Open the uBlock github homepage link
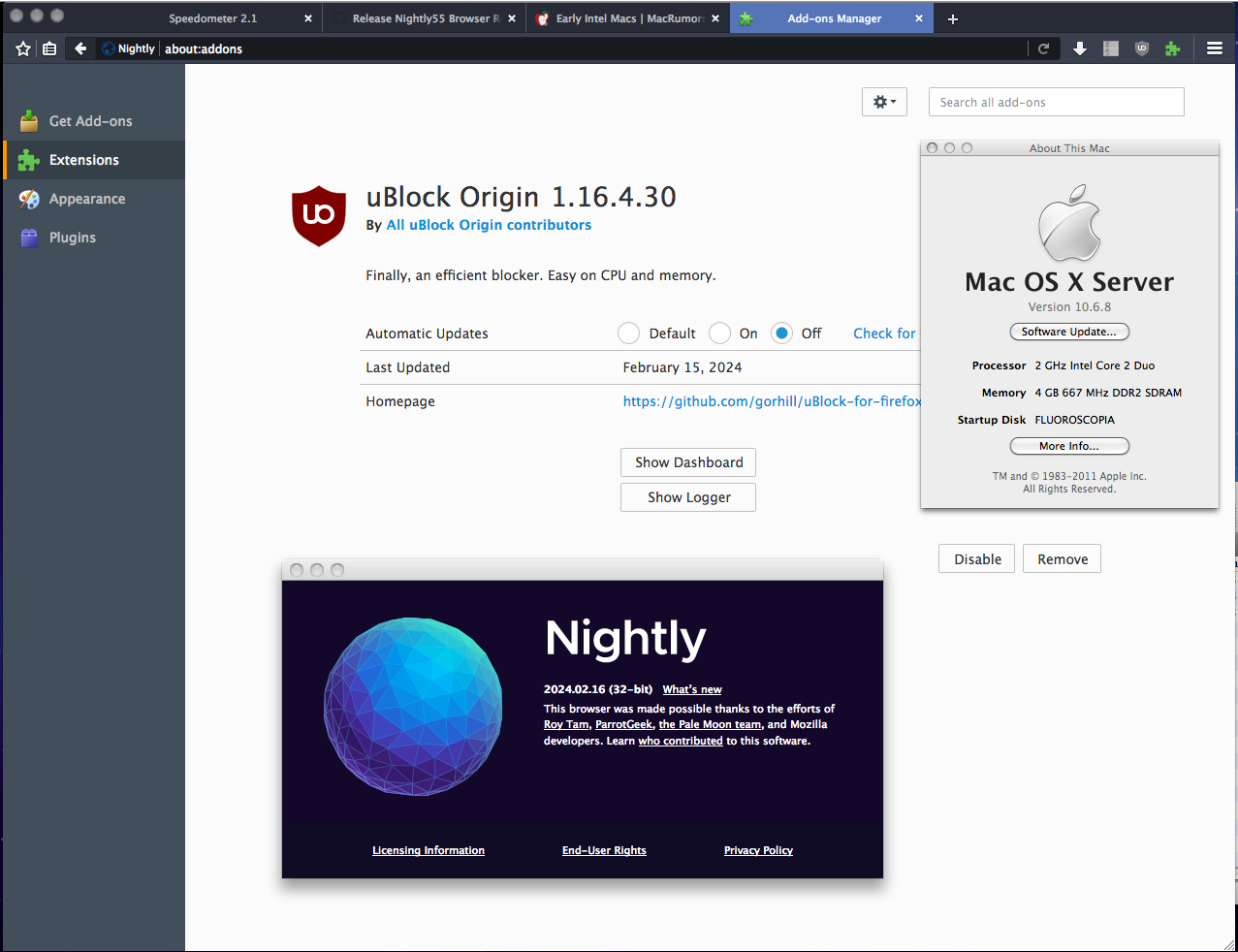This screenshot has height=952, width=1238. point(772,401)
